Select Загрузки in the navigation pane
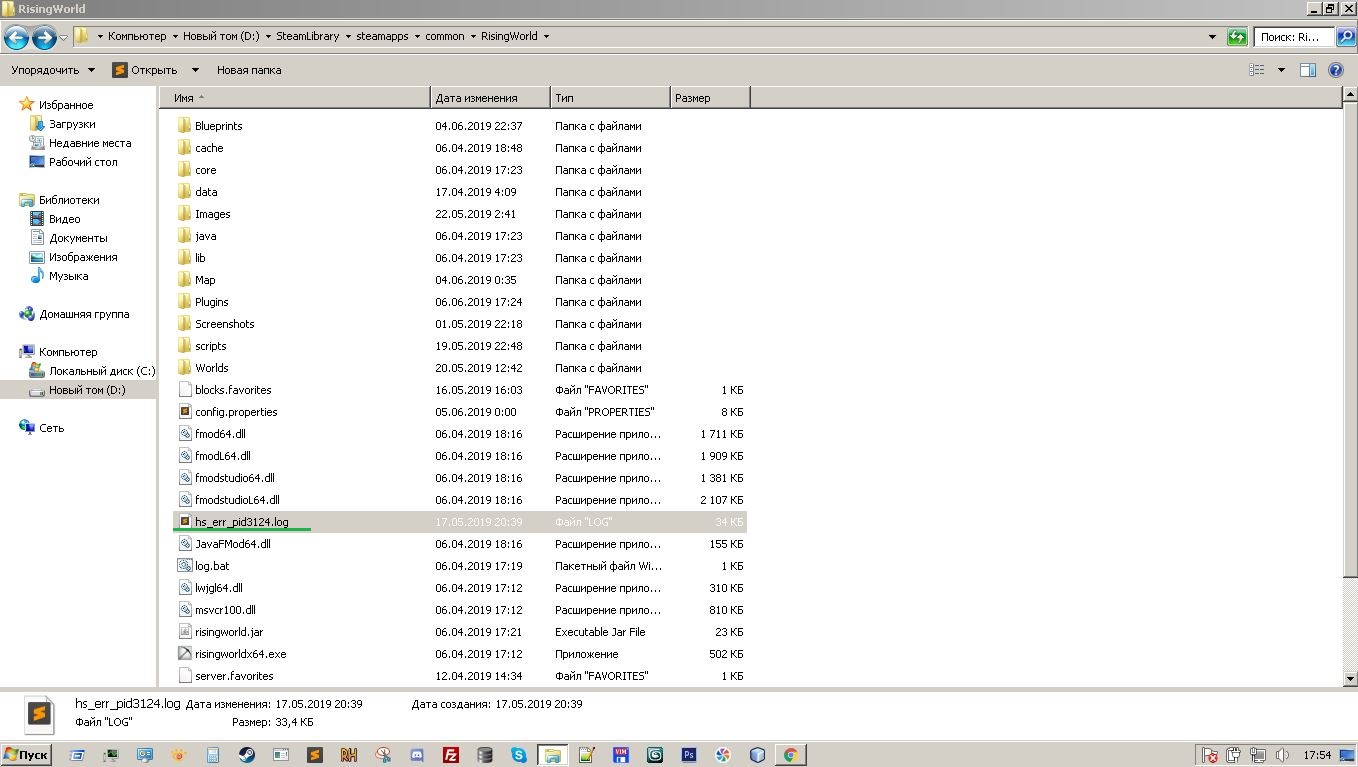This screenshot has height=767, width=1358. coord(72,124)
